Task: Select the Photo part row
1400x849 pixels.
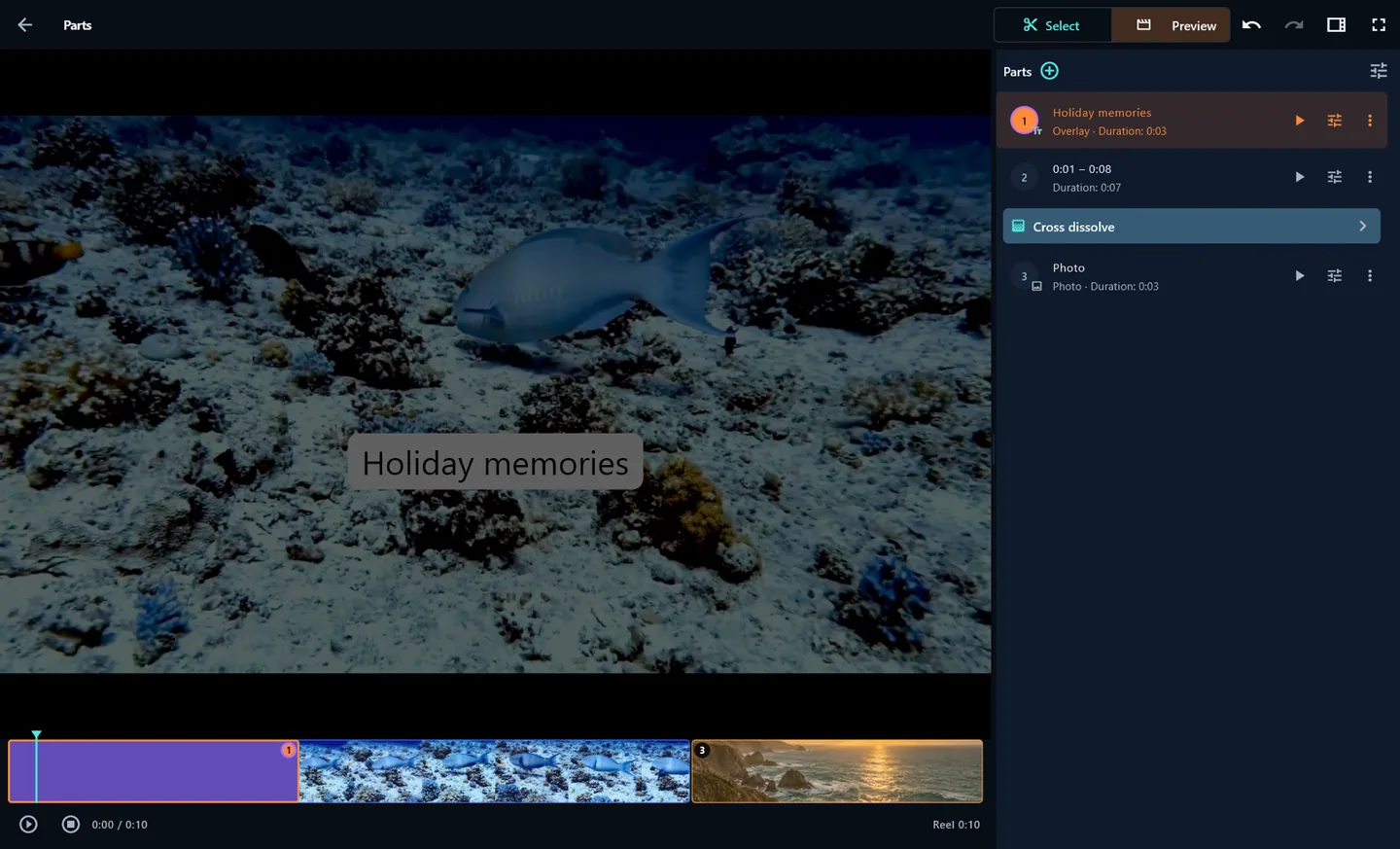Action: pos(1191,276)
